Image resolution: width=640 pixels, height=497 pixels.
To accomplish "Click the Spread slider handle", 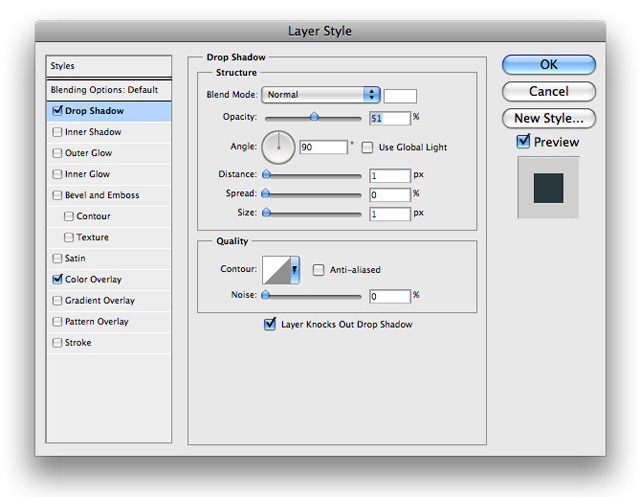I will 266,193.
